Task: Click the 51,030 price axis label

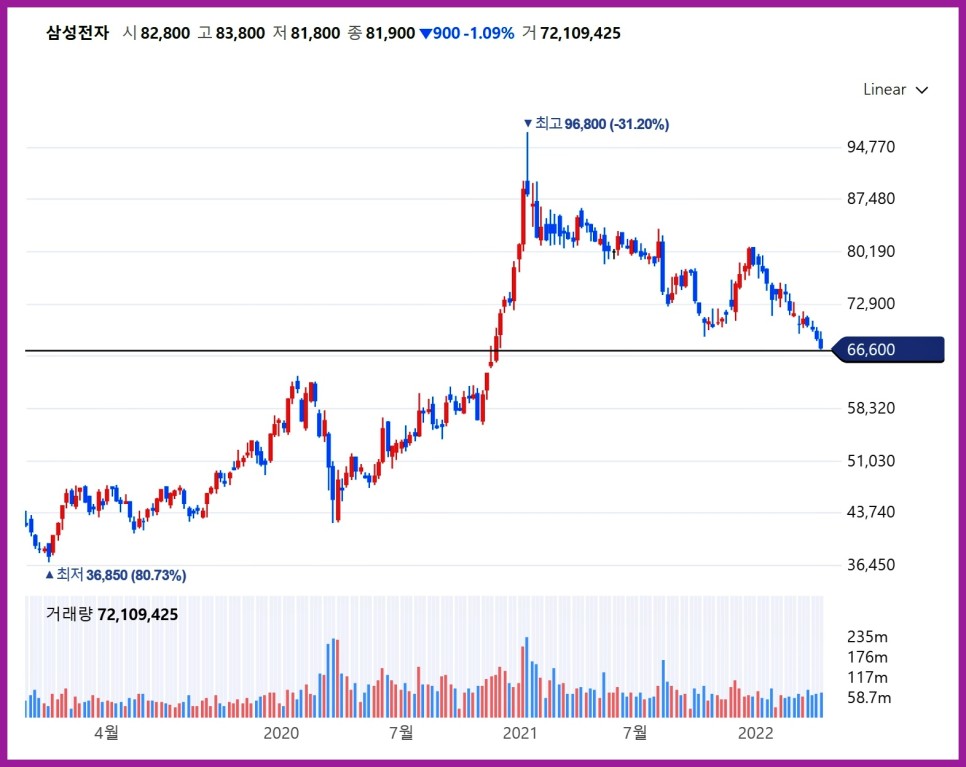Action: pyautogui.click(x=871, y=461)
